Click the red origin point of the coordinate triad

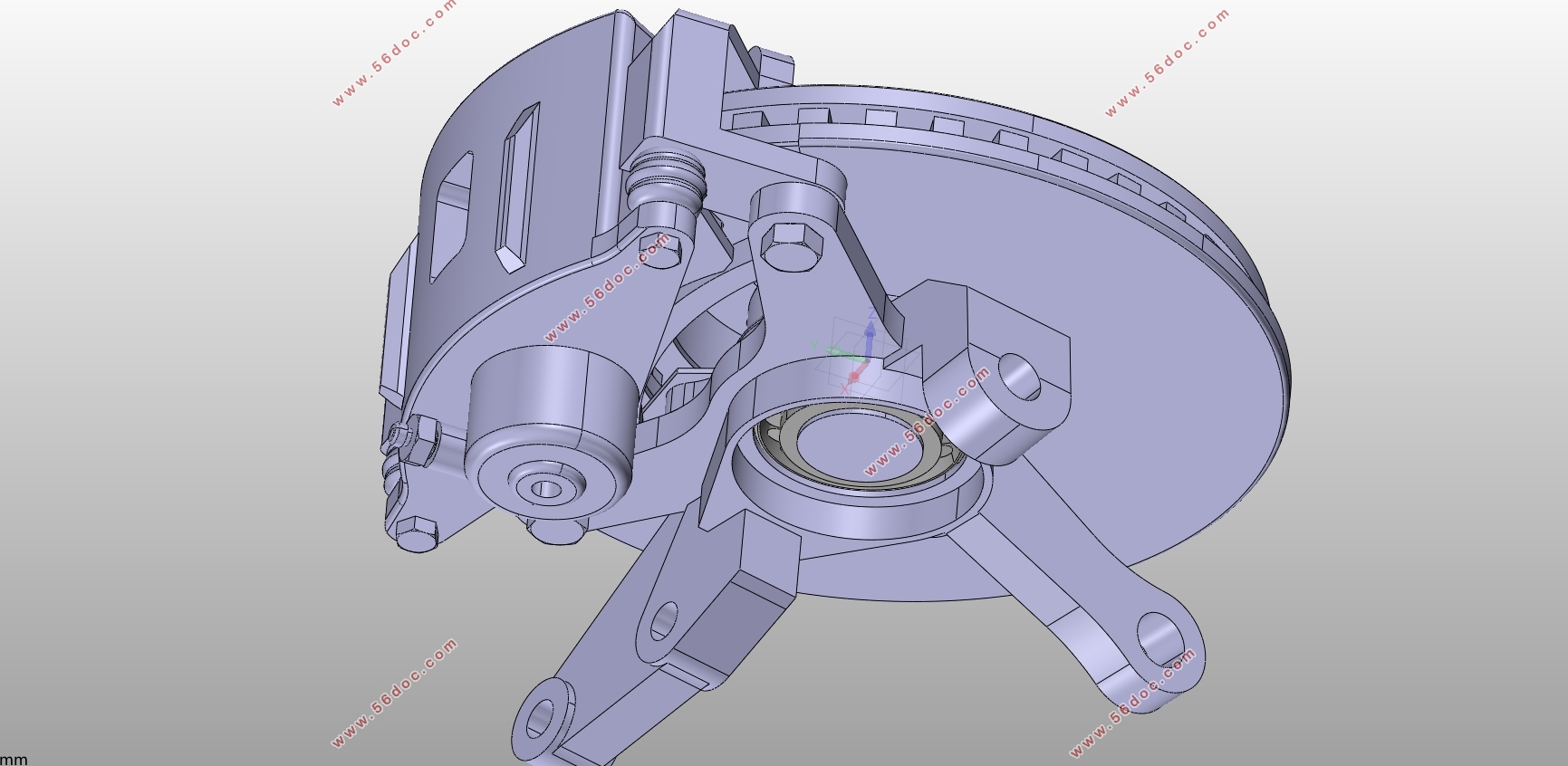[853, 375]
